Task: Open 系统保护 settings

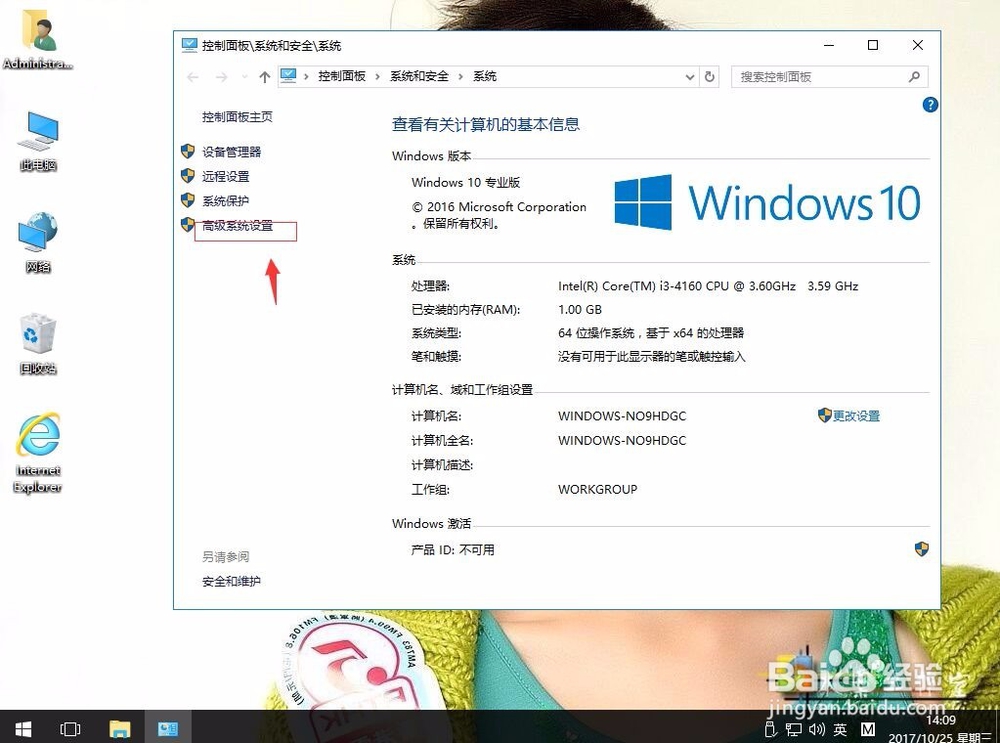Action: (x=226, y=200)
